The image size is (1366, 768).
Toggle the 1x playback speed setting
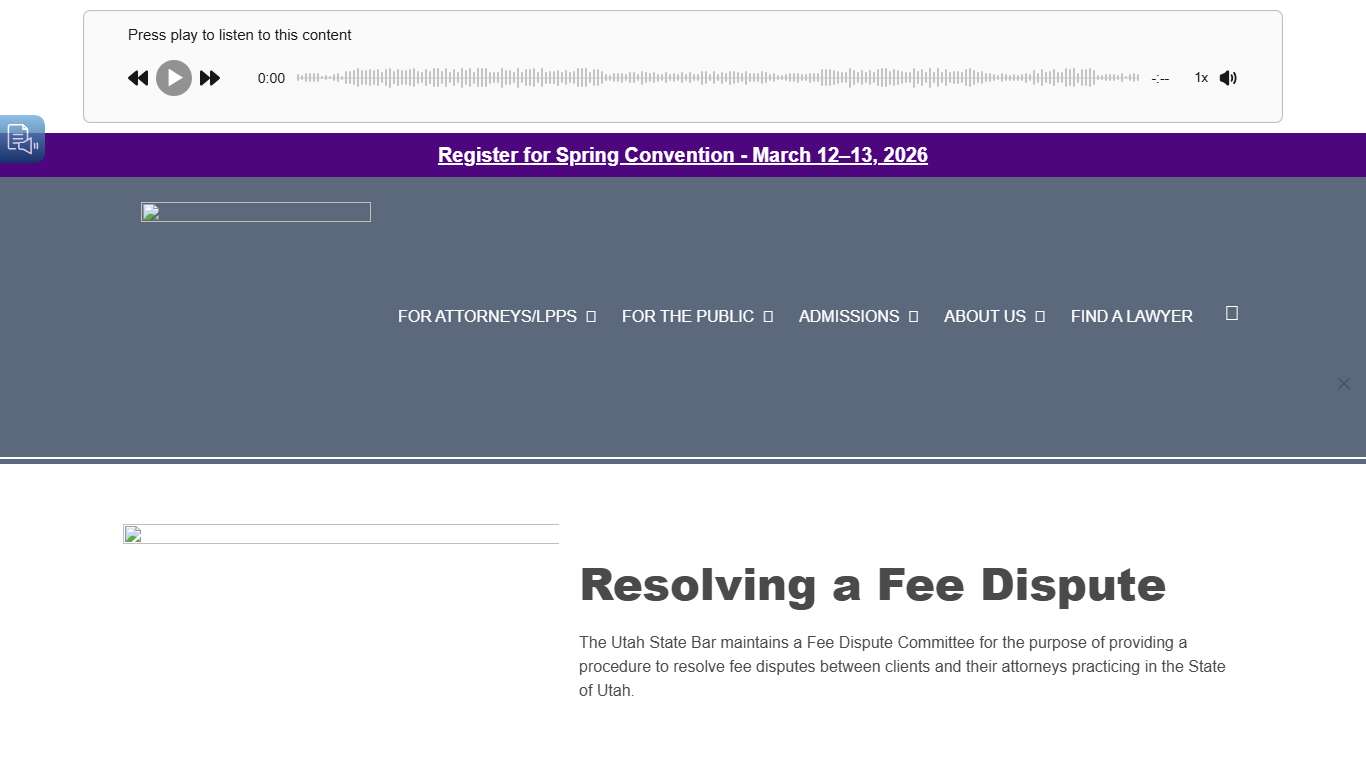(1200, 78)
